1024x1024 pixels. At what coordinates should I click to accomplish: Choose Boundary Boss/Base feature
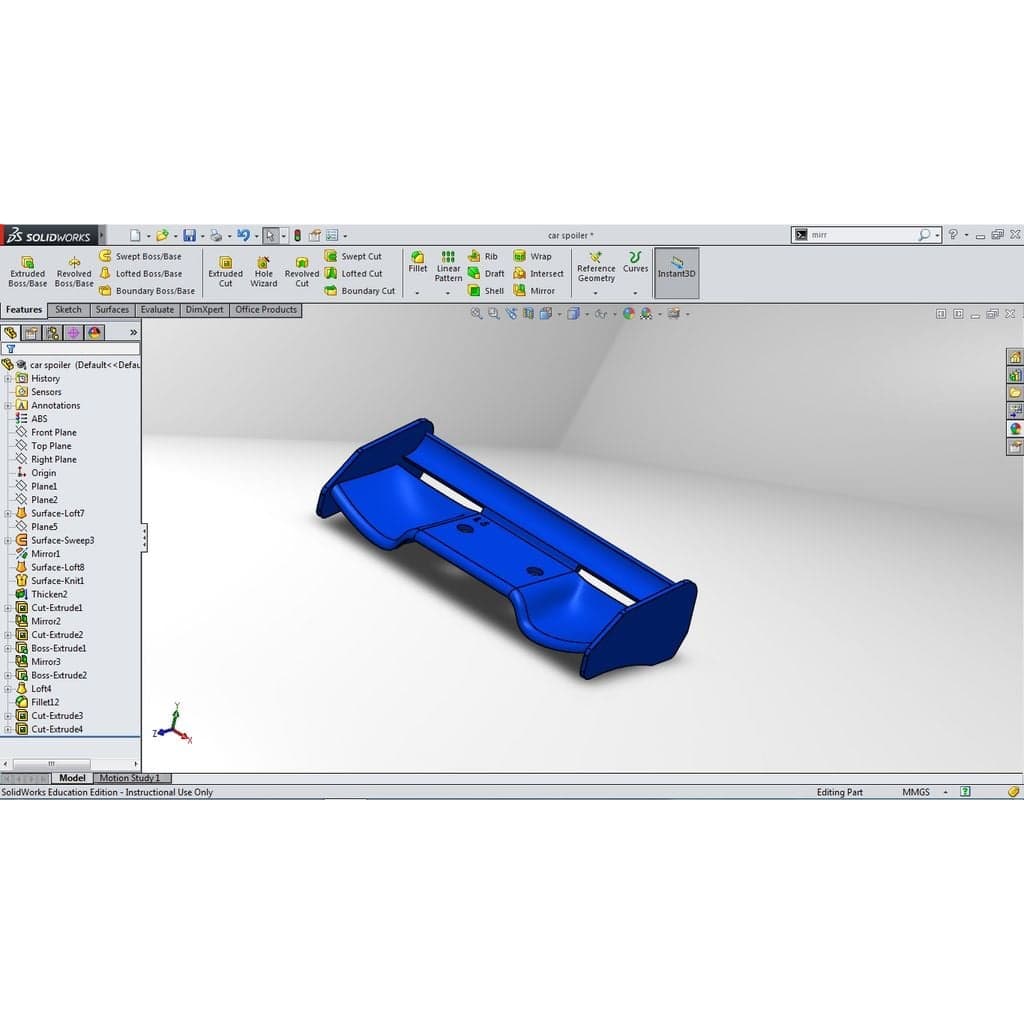tap(147, 291)
